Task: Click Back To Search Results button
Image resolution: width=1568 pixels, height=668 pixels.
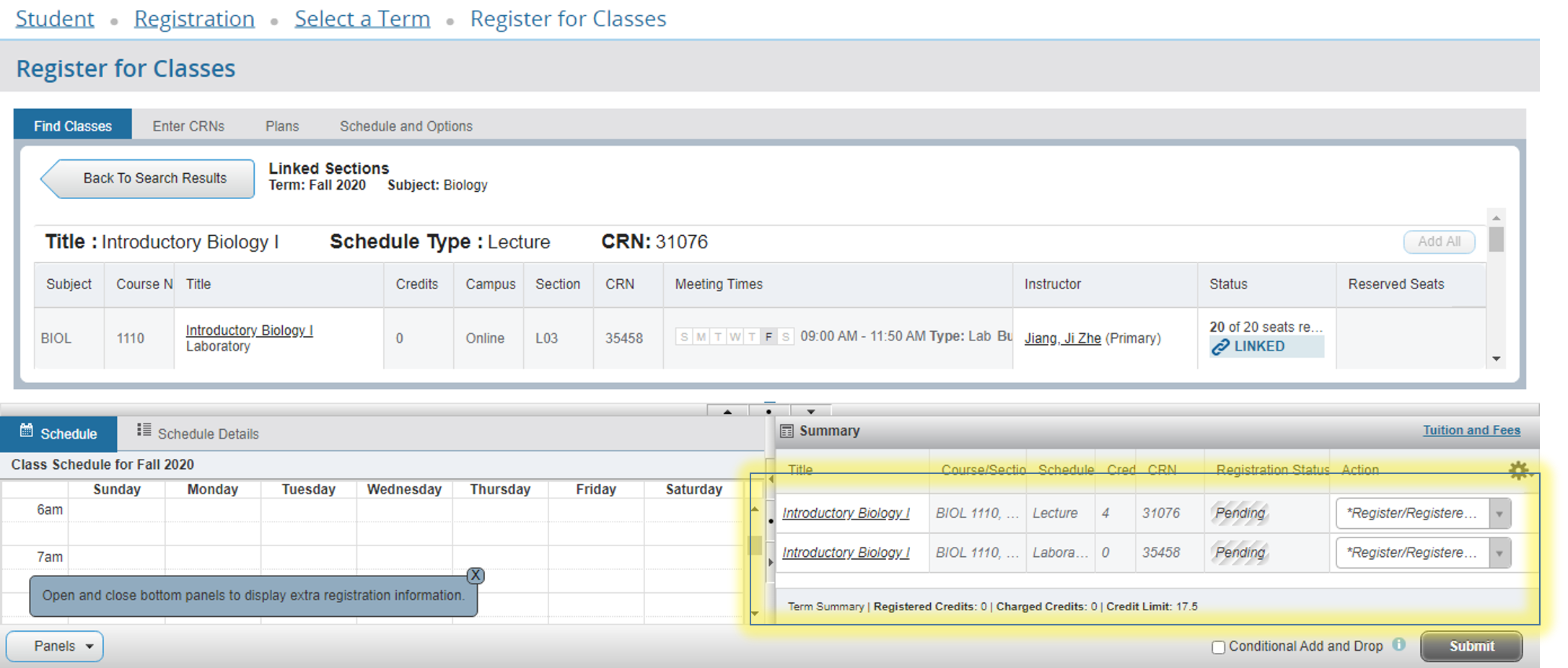Action: 148,179
